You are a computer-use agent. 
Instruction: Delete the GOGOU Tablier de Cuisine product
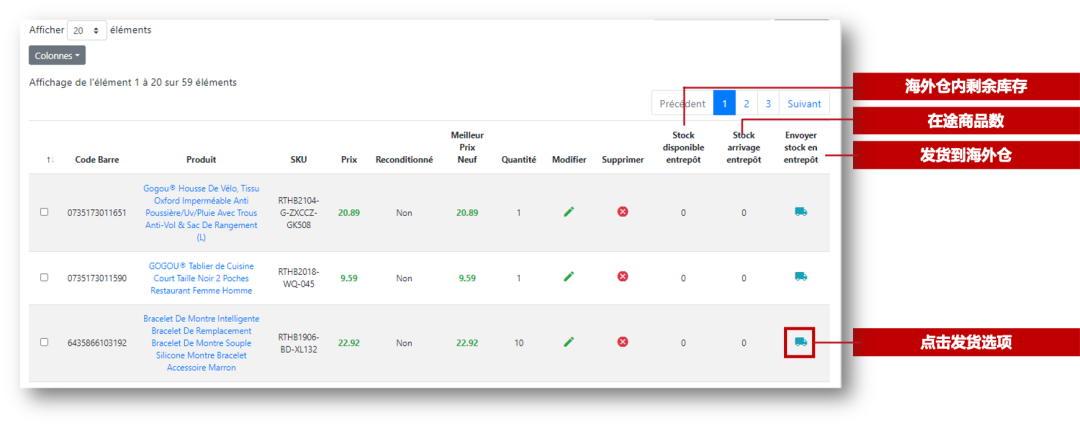(x=622, y=277)
